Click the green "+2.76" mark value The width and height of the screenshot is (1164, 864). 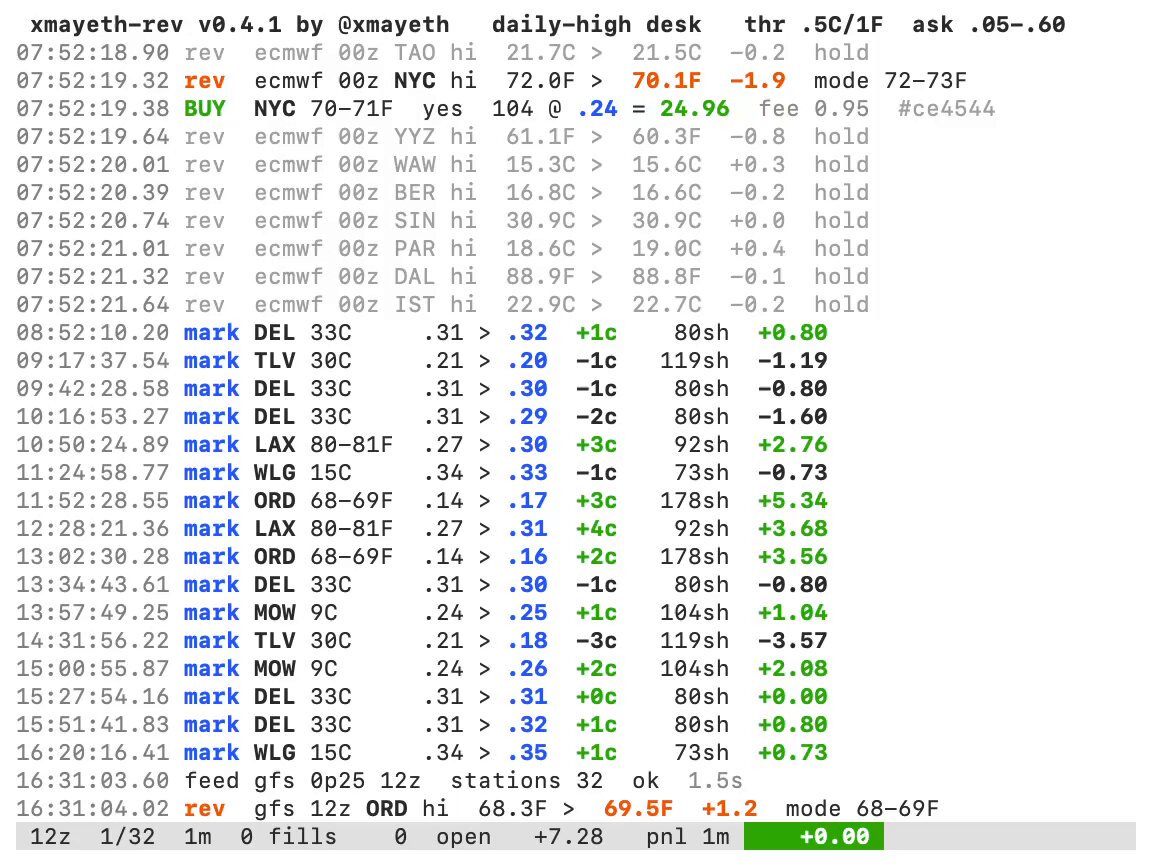click(792, 445)
